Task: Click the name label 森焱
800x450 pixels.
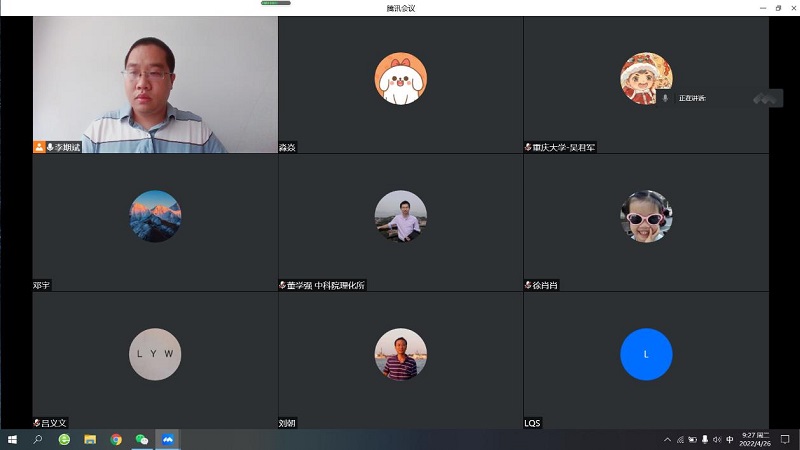Action: pos(287,147)
